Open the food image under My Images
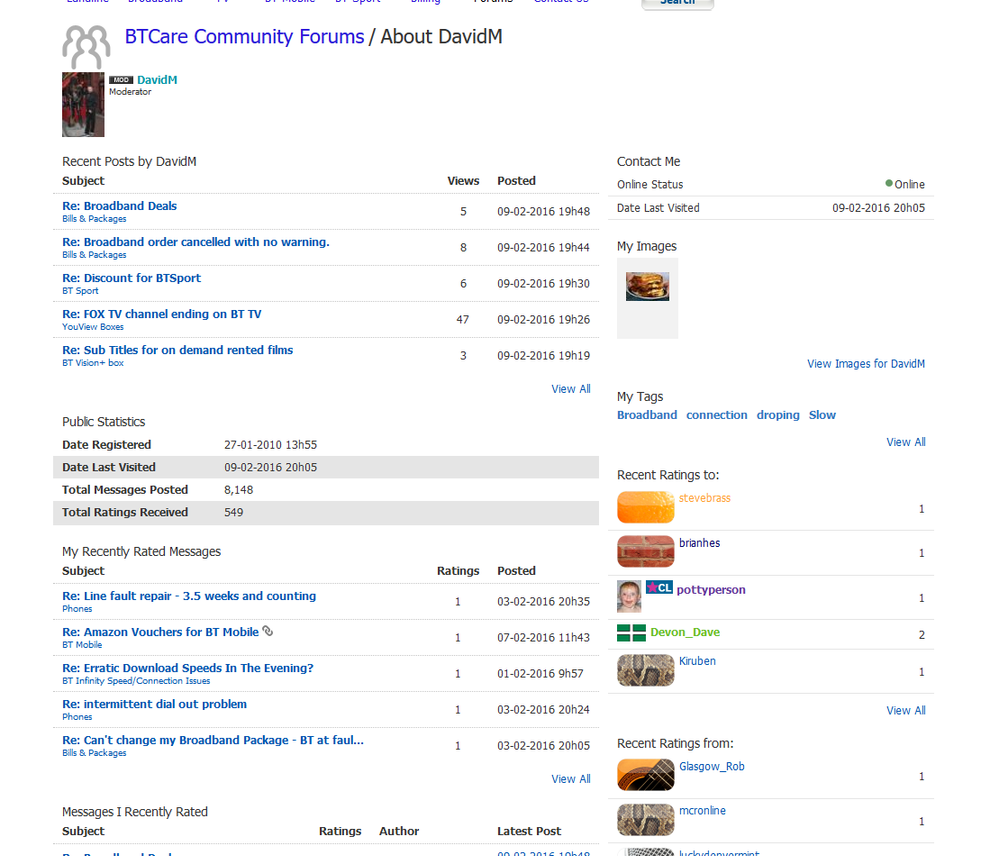 (x=647, y=286)
